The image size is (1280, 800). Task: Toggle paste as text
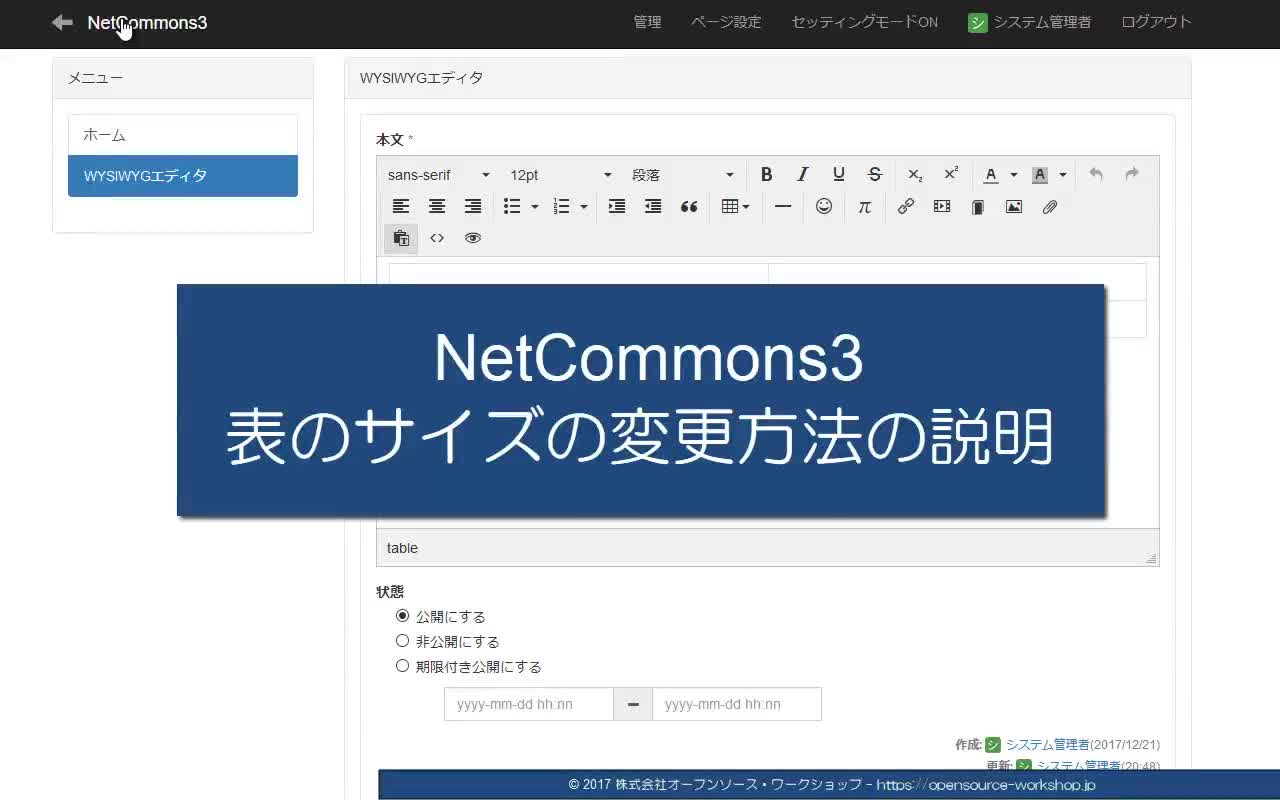[x=401, y=238]
